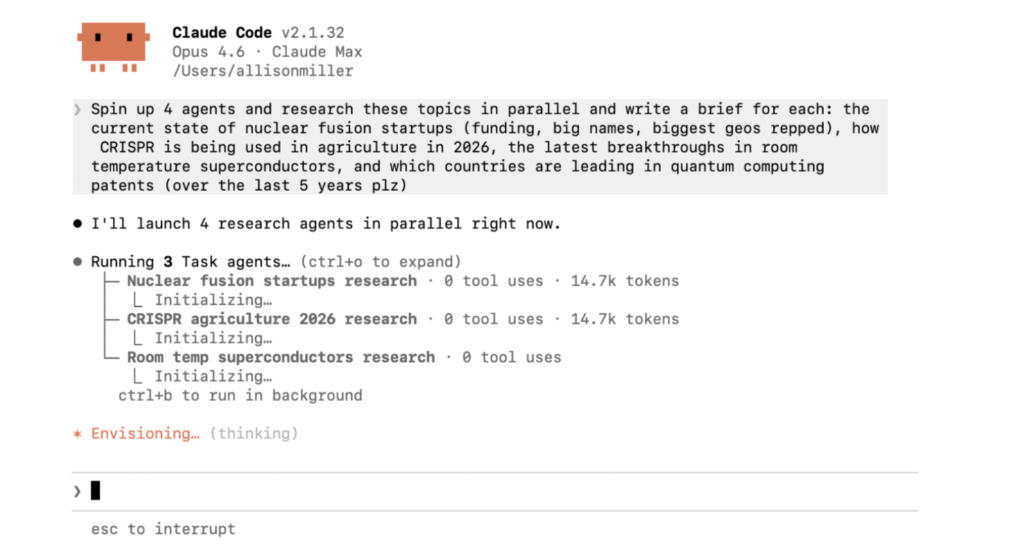Click the "esc to interrupt" hint
This screenshot has width=1024, height=552.
pyautogui.click(x=163, y=529)
